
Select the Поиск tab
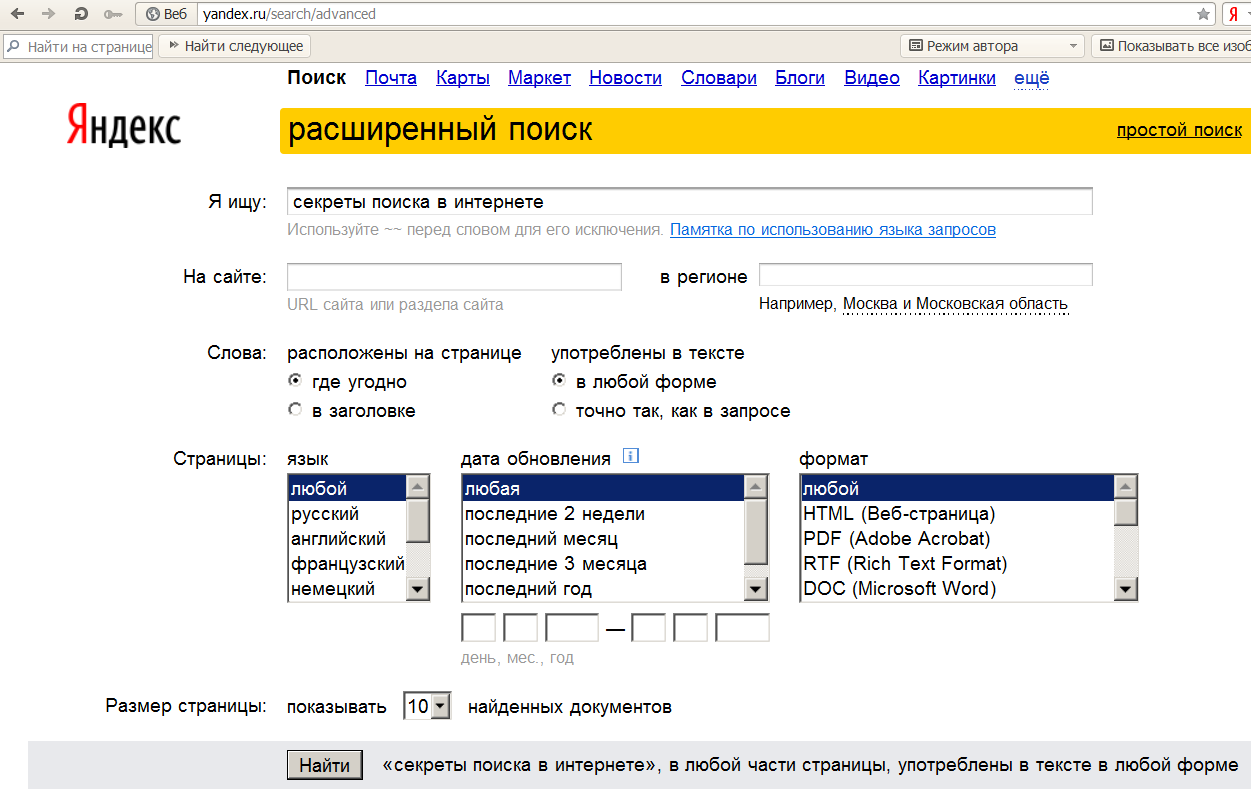click(316, 78)
